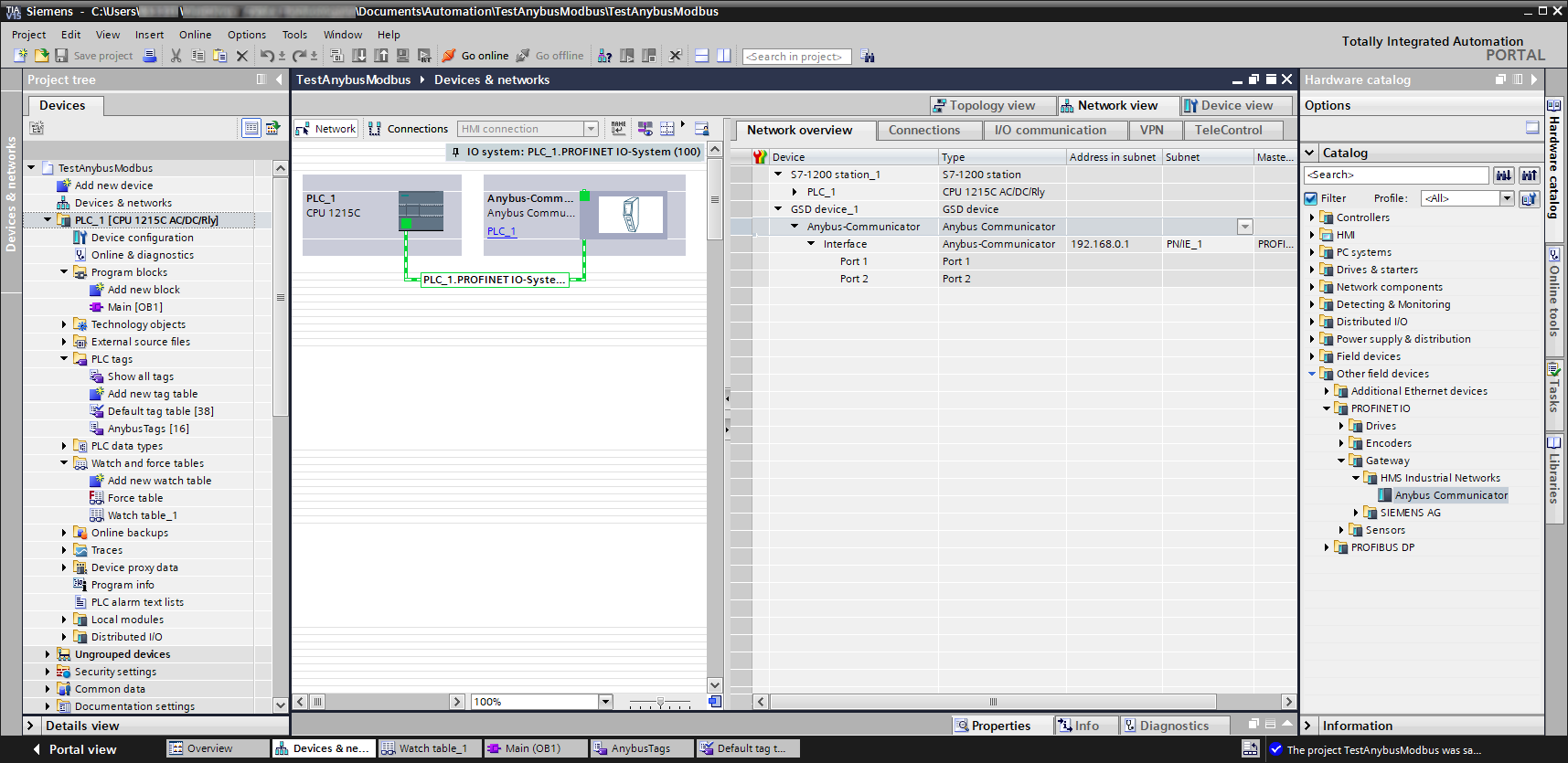Open the Profile <All> dropdown

coord(1507,198)
